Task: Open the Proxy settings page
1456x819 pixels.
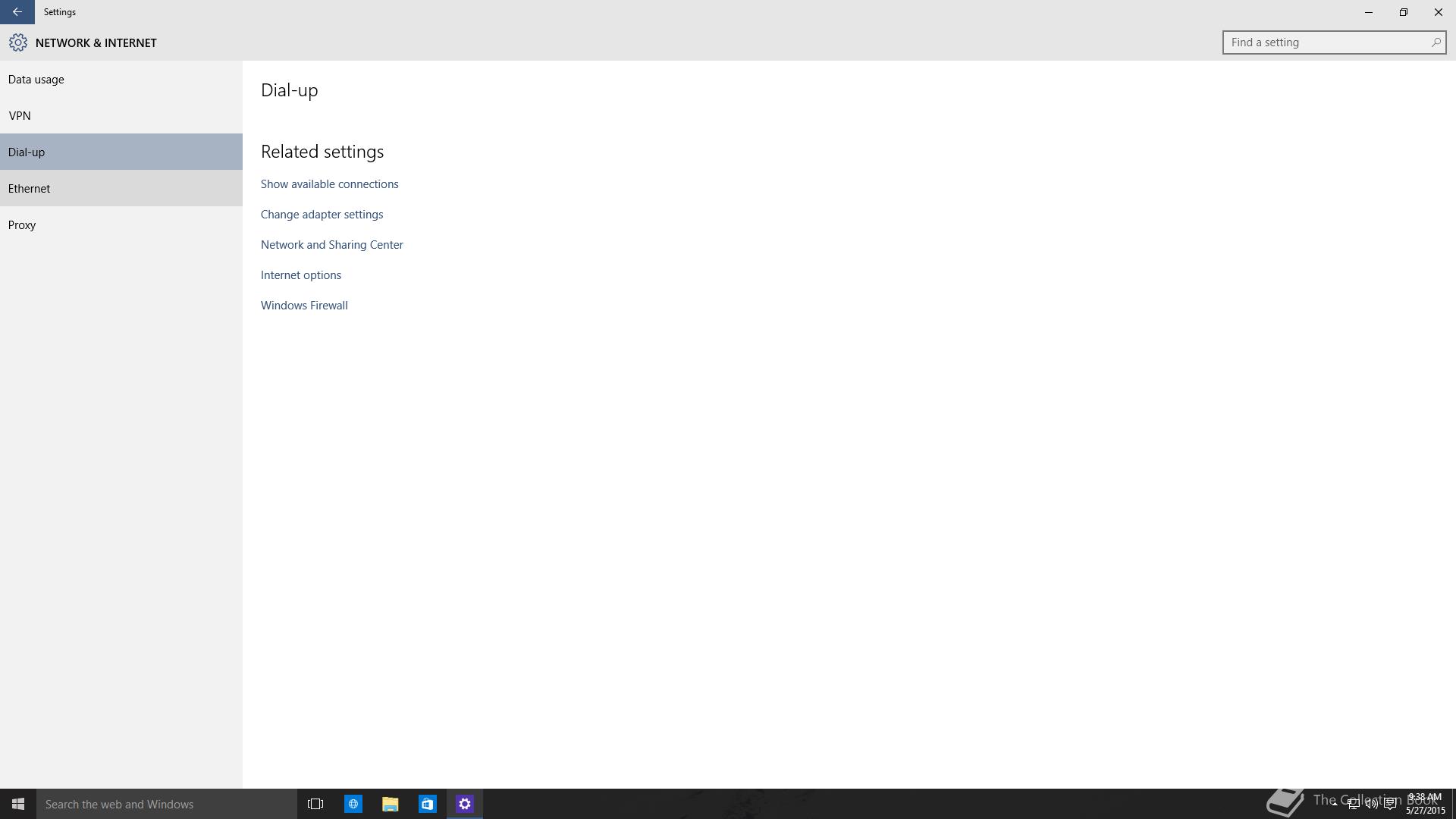Action: click(22, 225)
